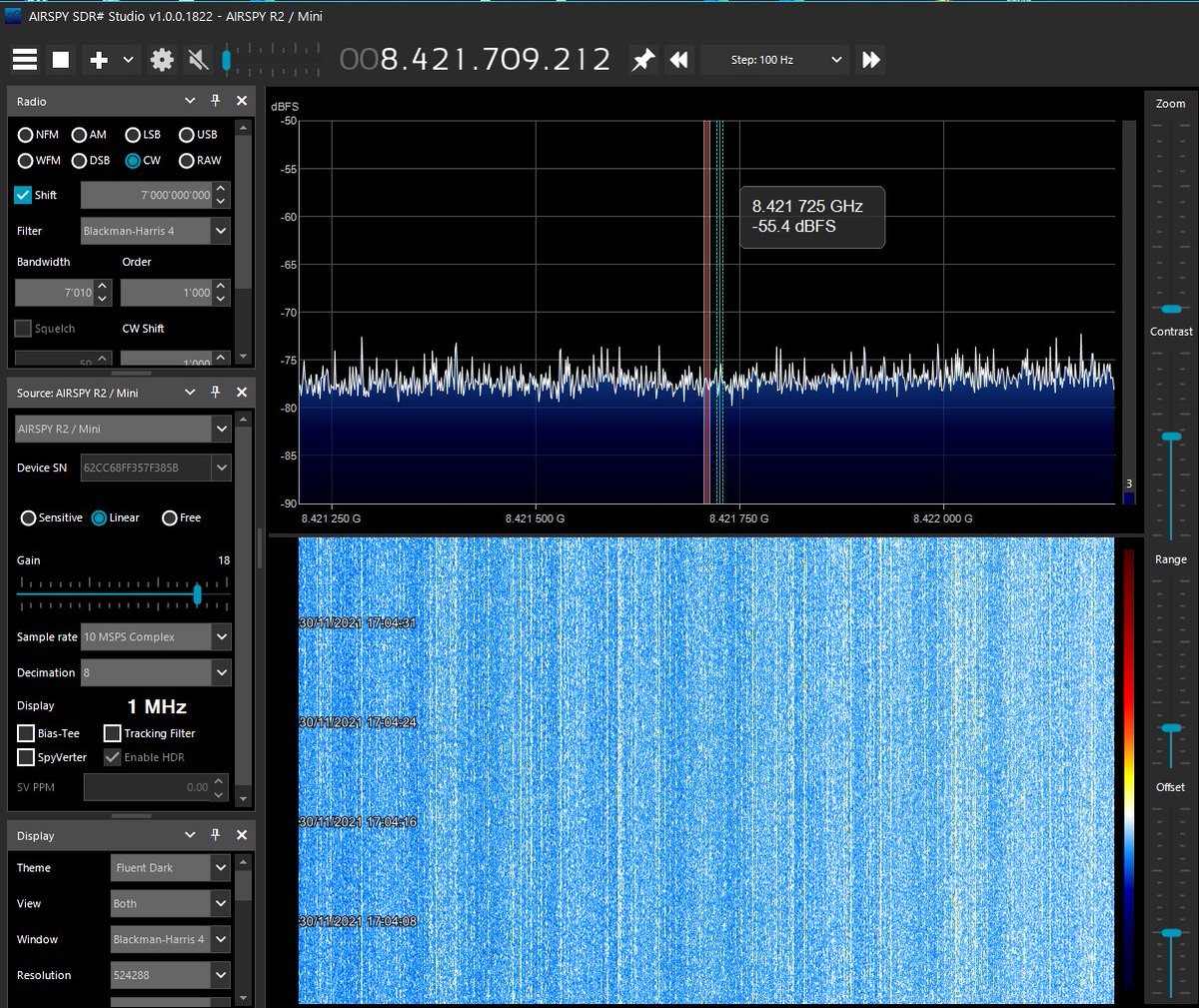Viewport: 1199px width, 1008px height.
Task: Adjust the Zoom slider
Action: [1171, 309]
